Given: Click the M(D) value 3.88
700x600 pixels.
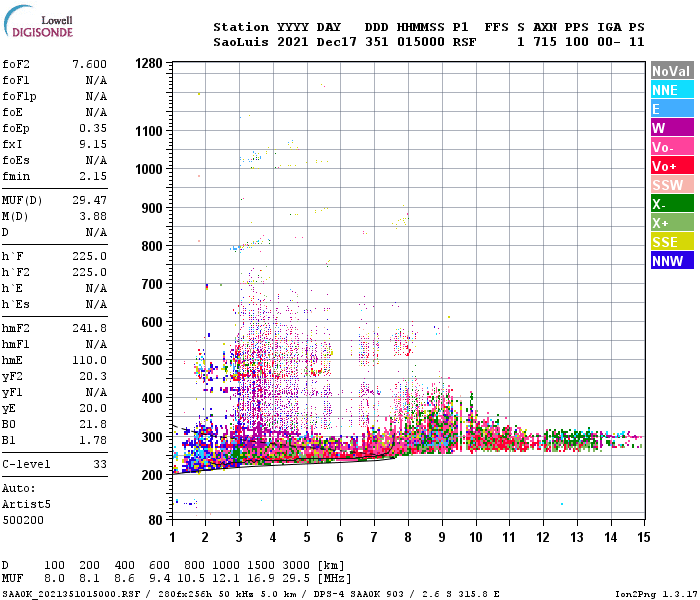Looking at the screenshot, I should coord(93,216).
